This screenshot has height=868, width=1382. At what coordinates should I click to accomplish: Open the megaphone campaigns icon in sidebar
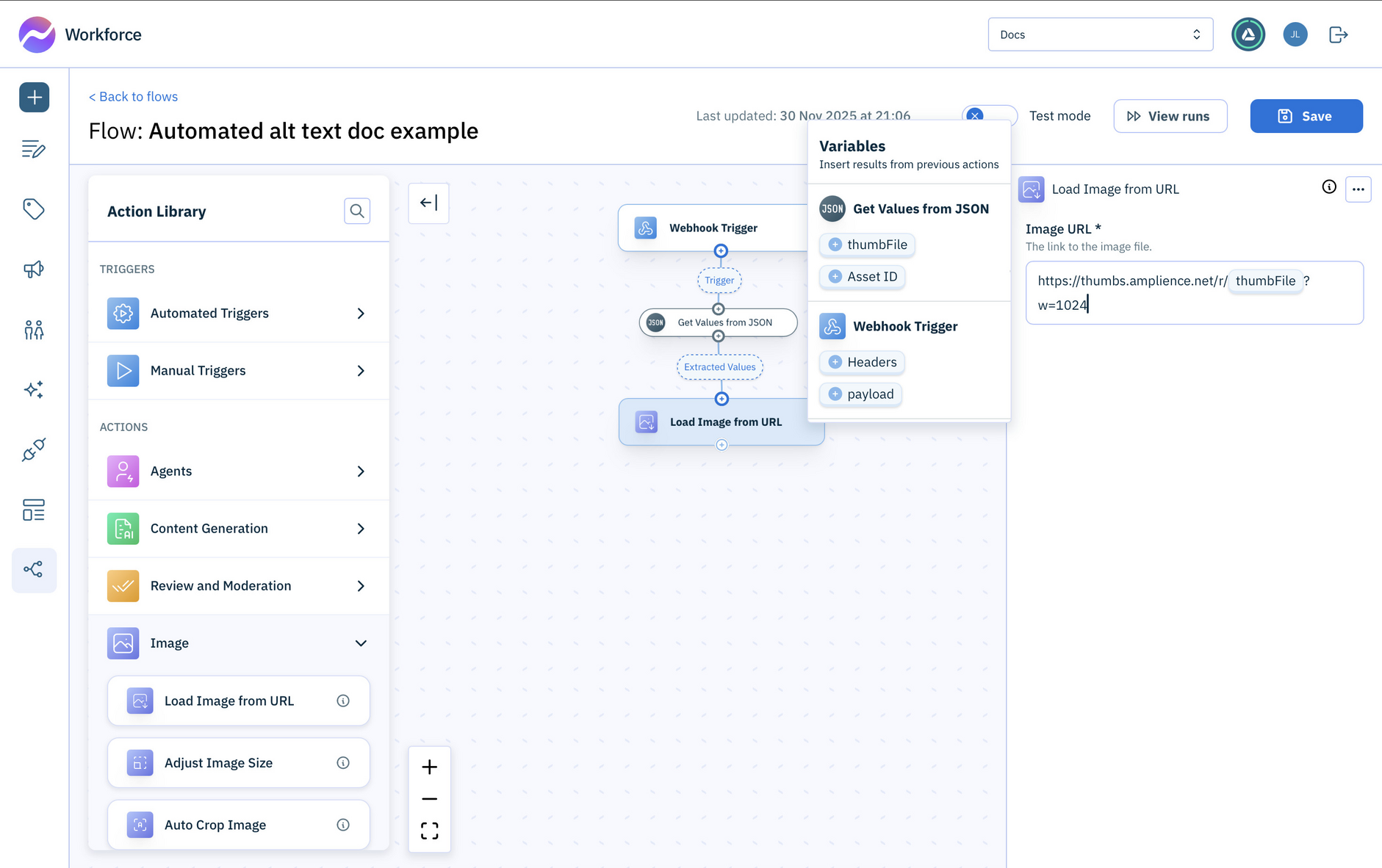point(34,270)
